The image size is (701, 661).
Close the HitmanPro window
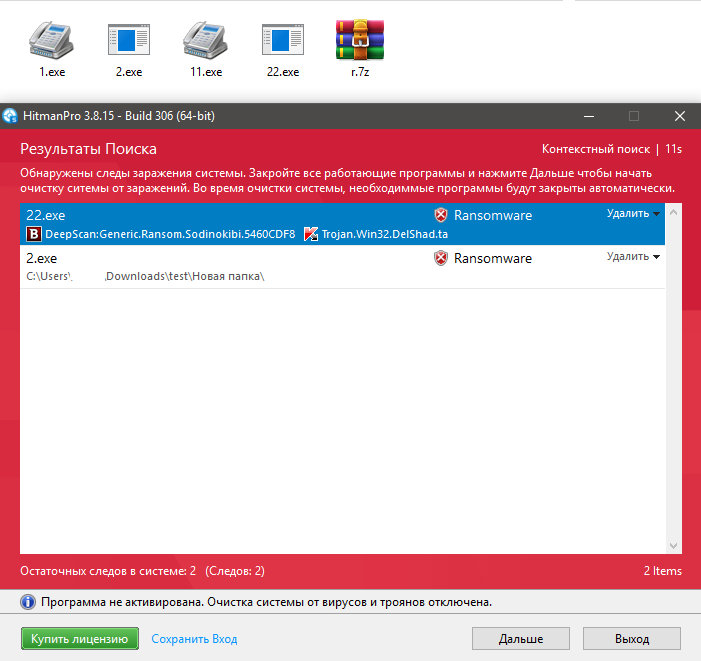click(680, 116)
